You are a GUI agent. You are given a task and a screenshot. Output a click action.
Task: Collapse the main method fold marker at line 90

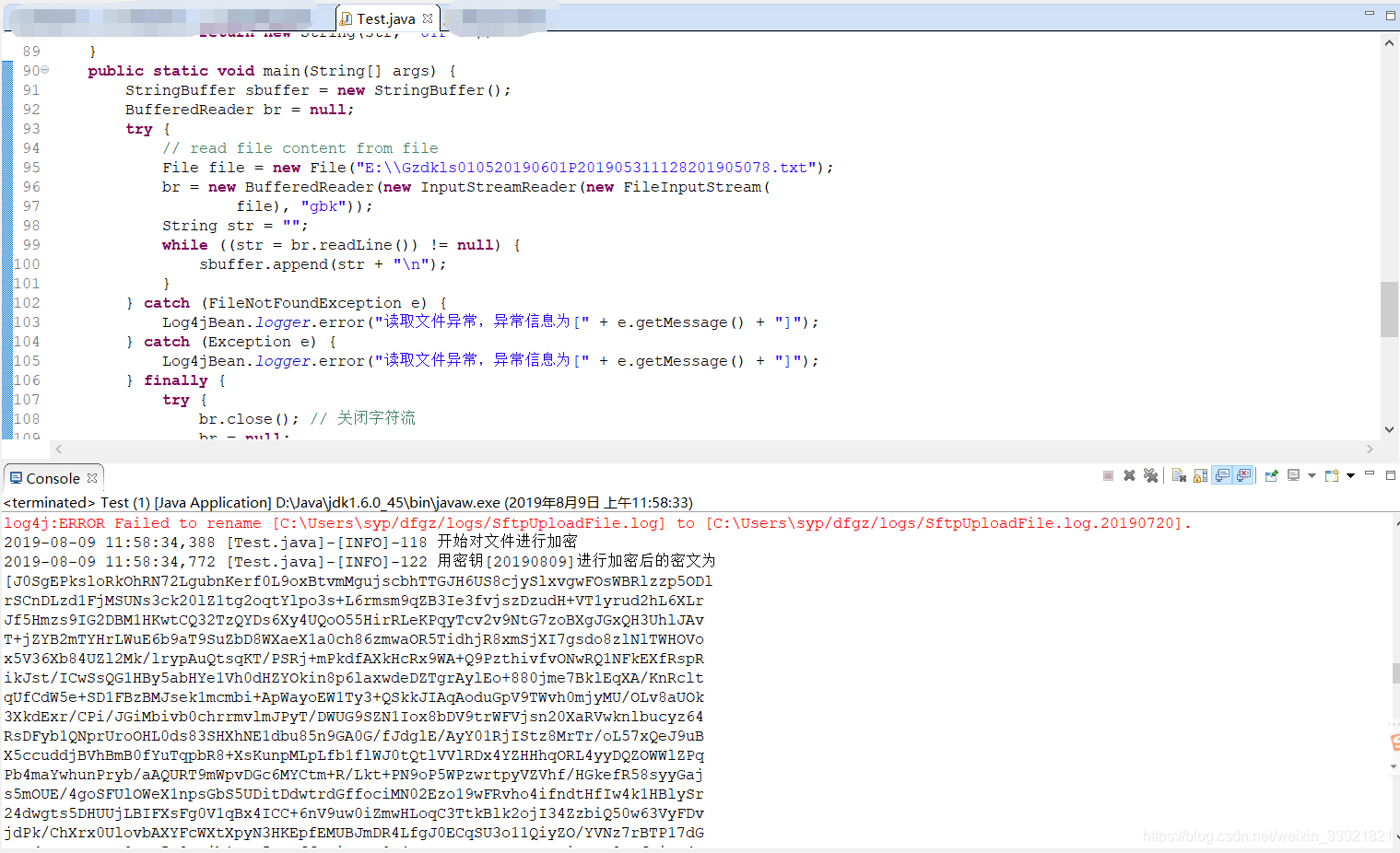(44, 70)
